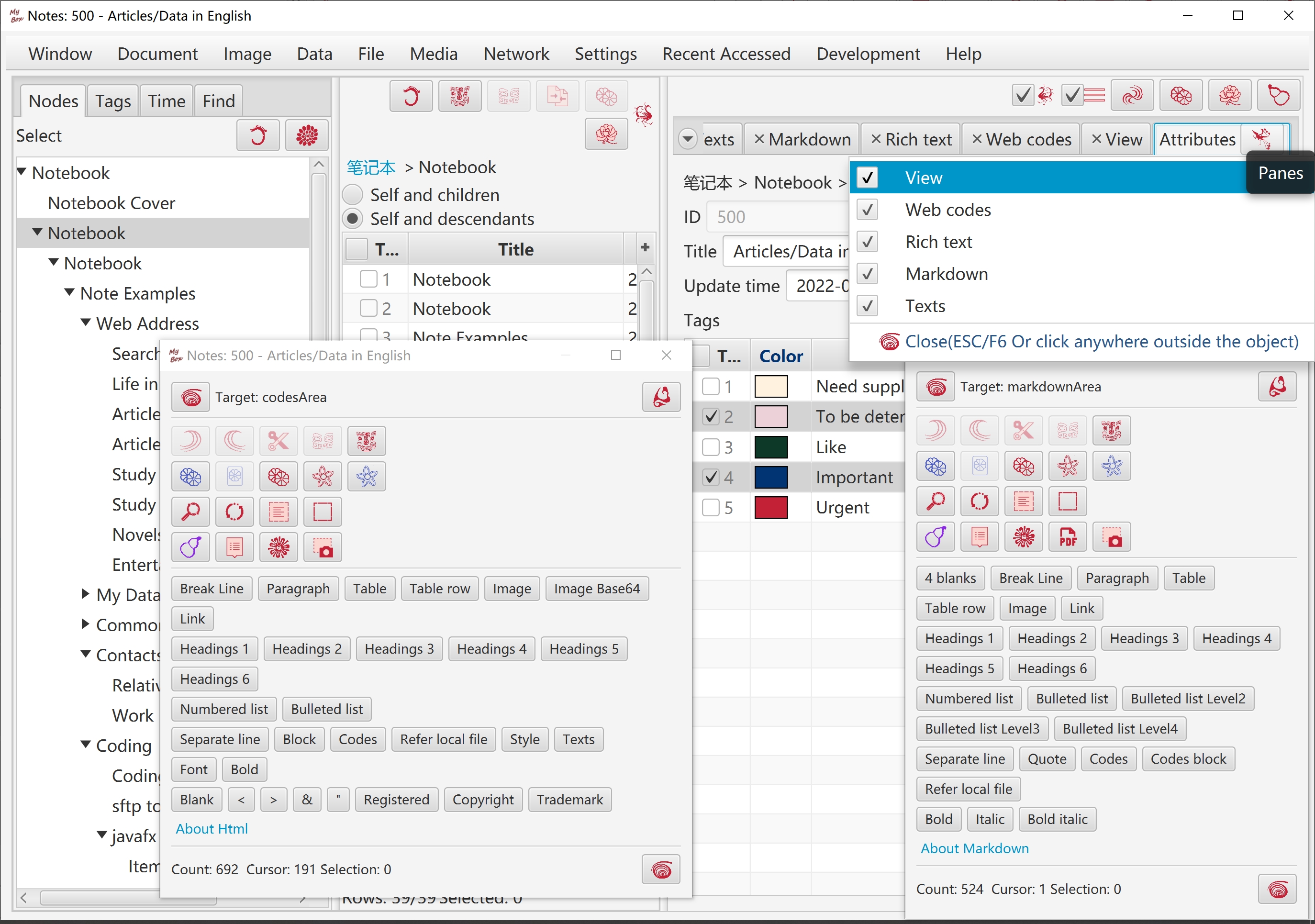Click the mask face icon in codesArea toolbar
The width and height of the screenshot is (1315, 924).
367,441
